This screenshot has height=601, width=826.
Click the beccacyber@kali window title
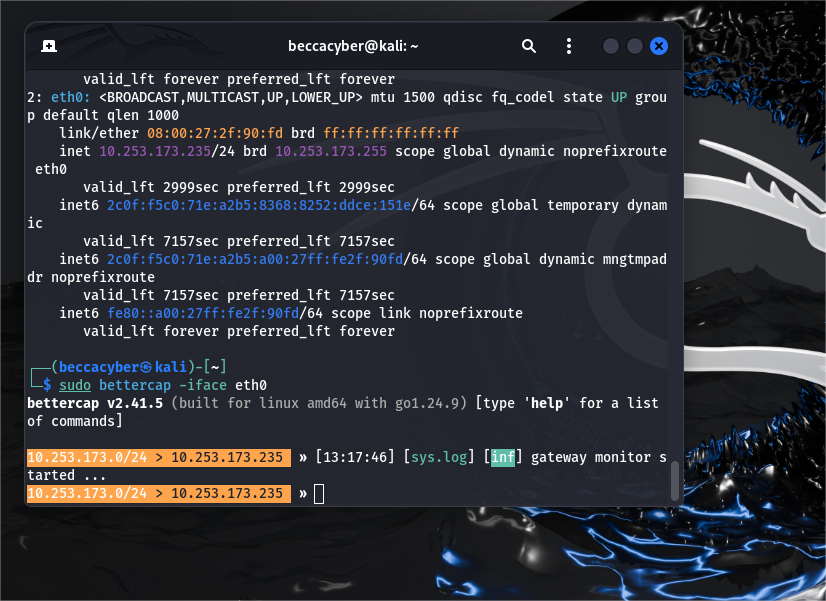[353, 46]
